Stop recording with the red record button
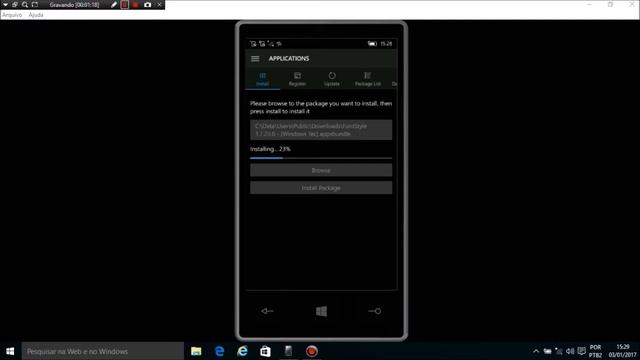This screenshot has height=360, width=640. tap(136, 4)
